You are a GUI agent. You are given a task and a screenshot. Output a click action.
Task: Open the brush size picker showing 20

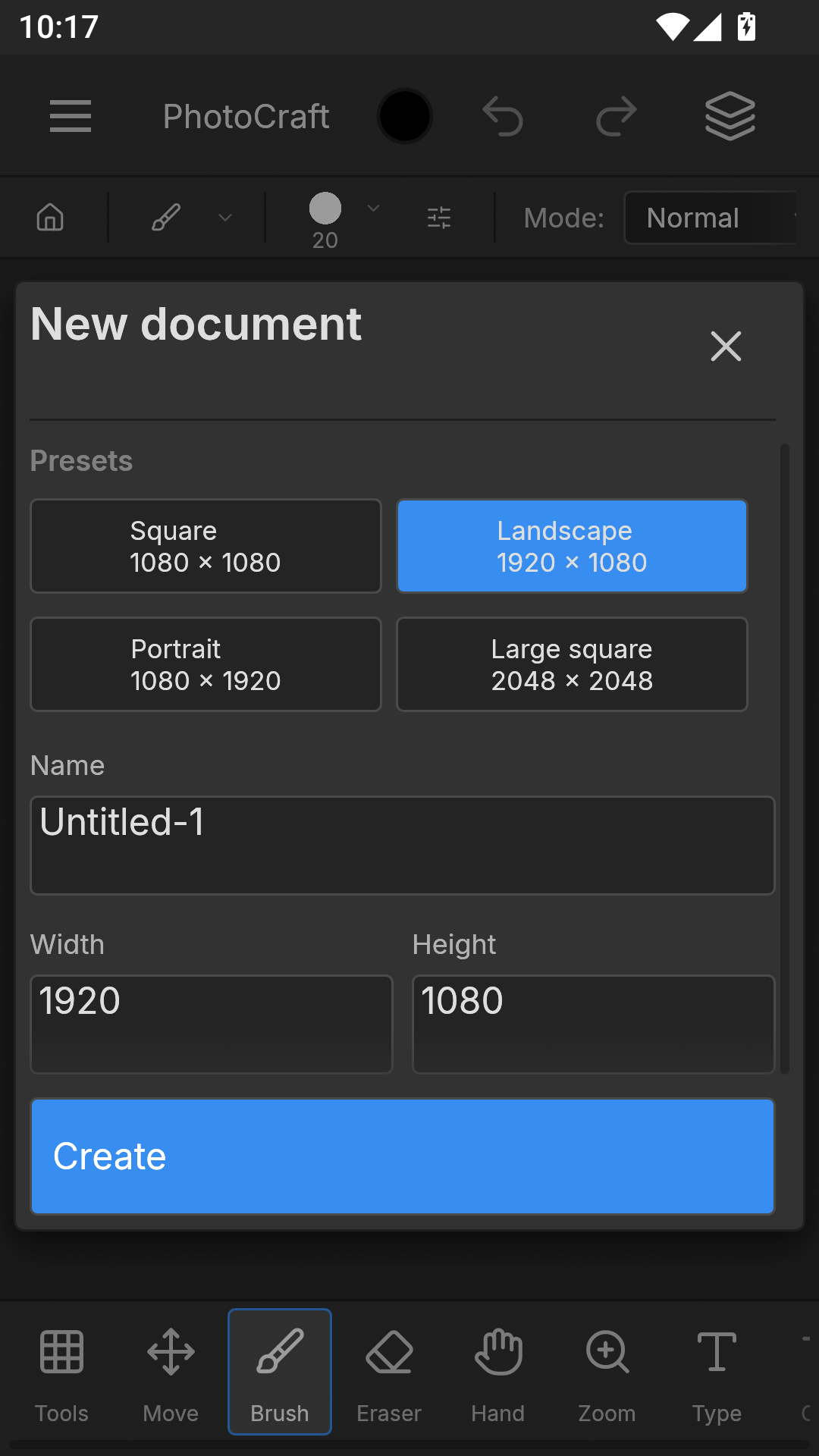coord(325,220)
